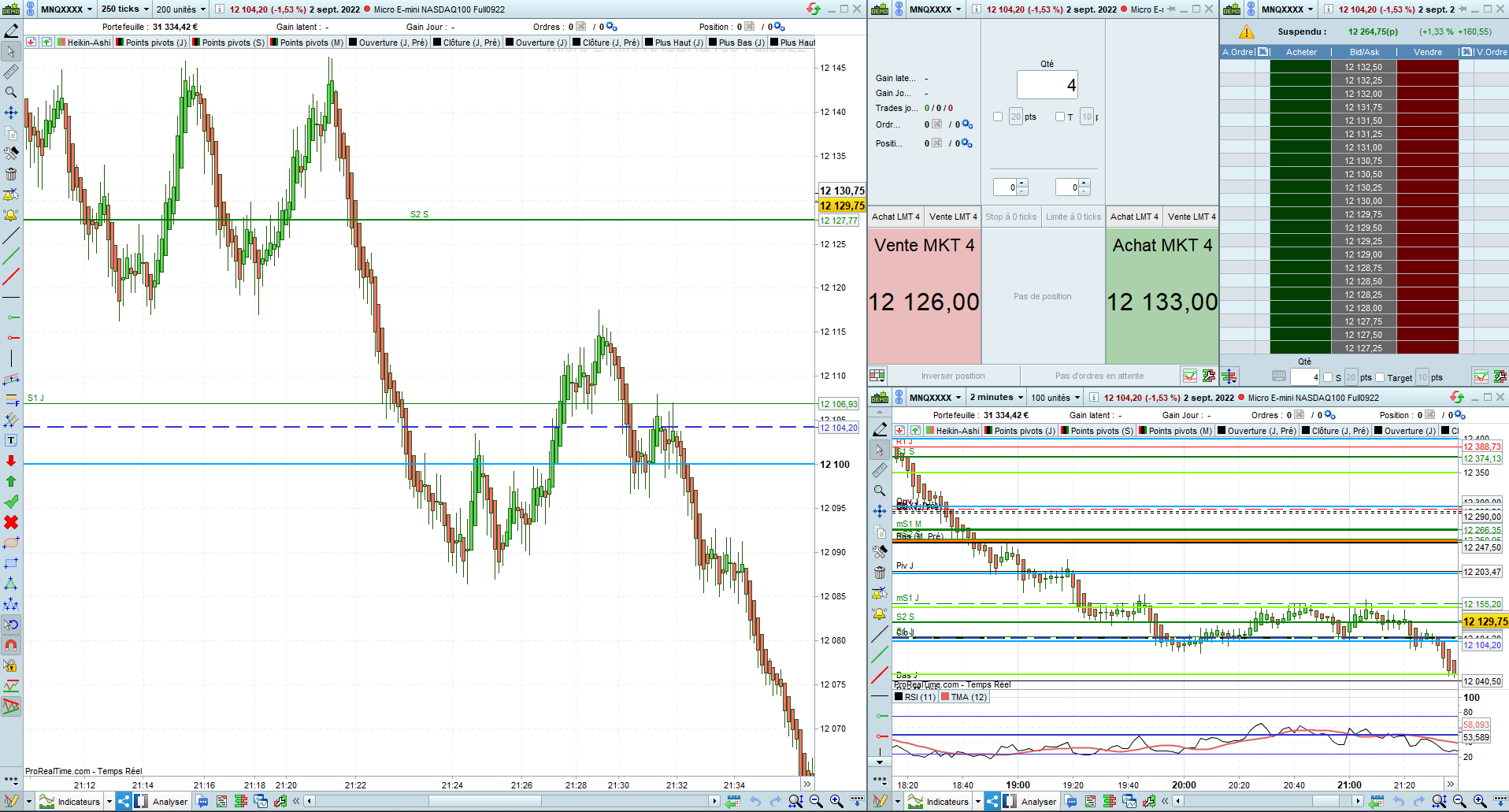This screenshot has width=1509, height=812.
Task: Click the instrument info icon in main chart title
Action: pos(220,9)
